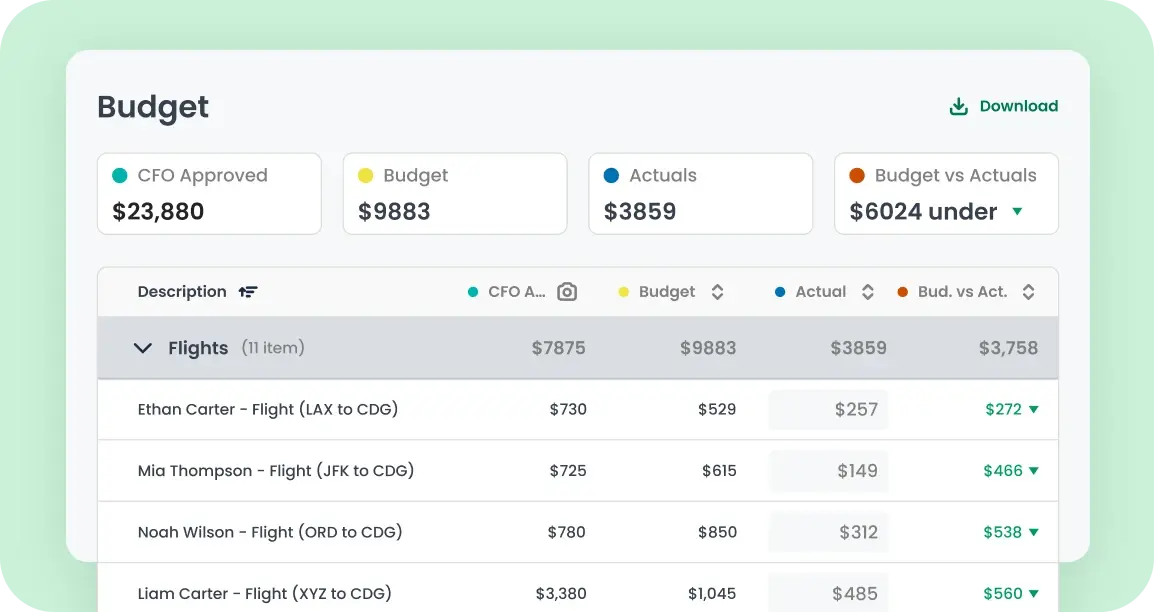The width and height of the screenshot is (1154, 612).
Task: Click the sort icon next to Description header
Action: 247,291
